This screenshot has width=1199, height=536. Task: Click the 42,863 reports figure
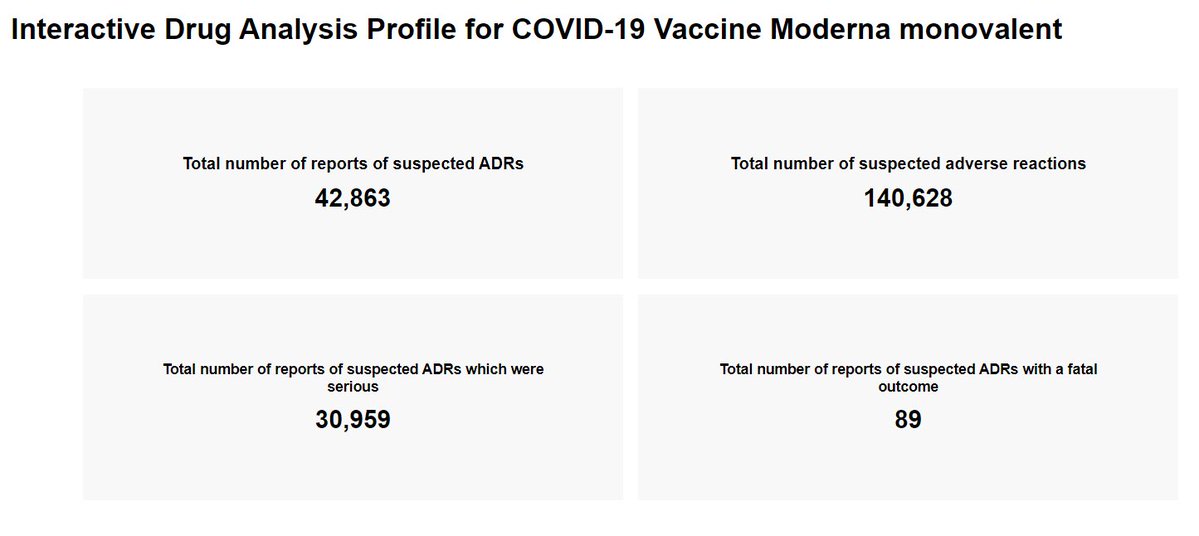(353, 199)
